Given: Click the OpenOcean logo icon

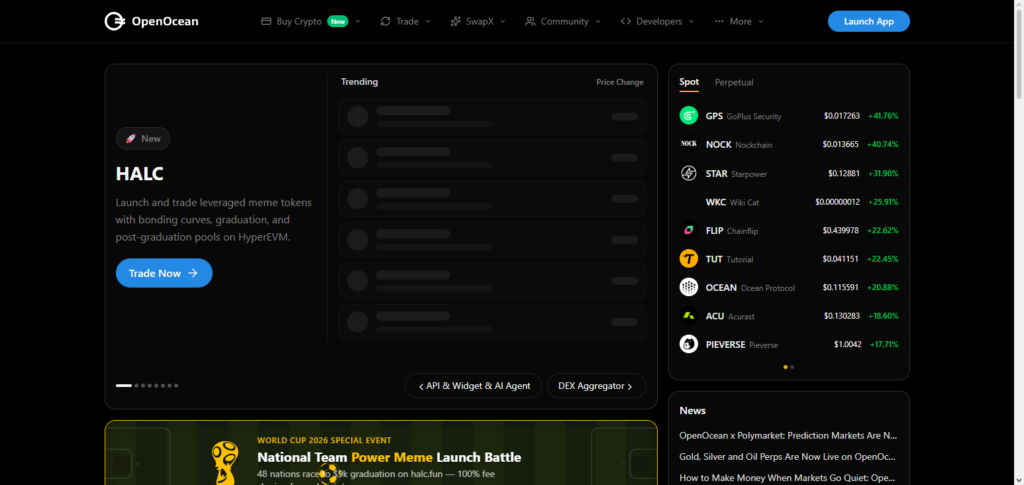Looking at the screenshot, I should [x=114, y=22].
